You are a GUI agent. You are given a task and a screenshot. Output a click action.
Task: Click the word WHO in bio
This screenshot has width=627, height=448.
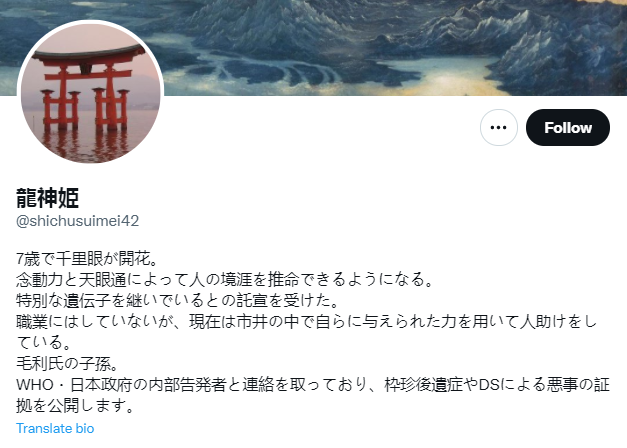pos(35,385)
